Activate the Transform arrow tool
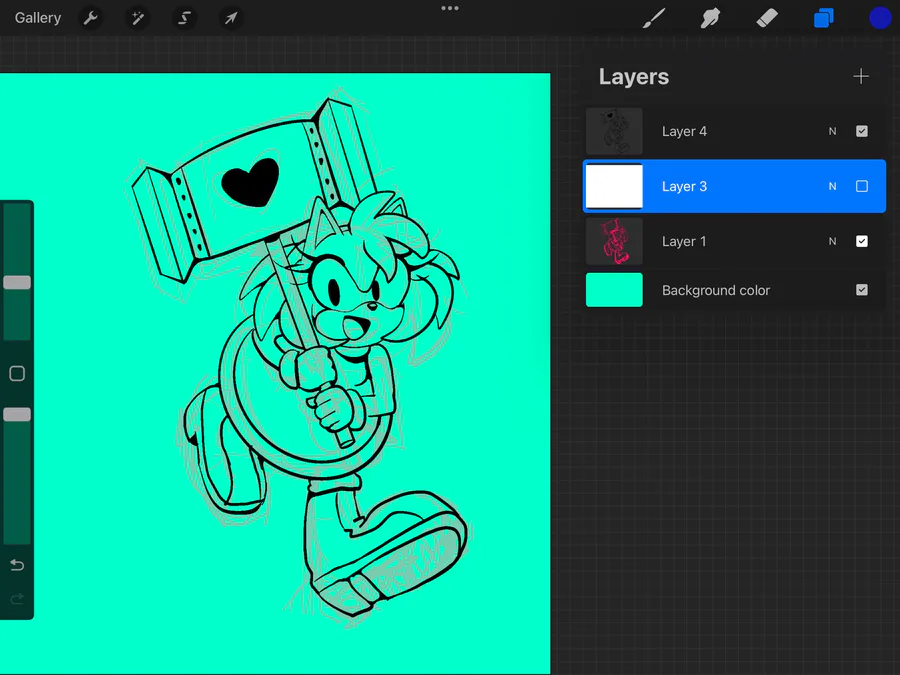The width and height of the screenshot is (900, 675). pyautogui.click(x=231, y=18)
